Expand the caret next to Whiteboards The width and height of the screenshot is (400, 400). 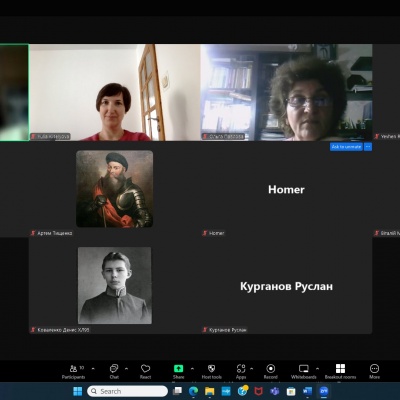[x=317, y=369]
